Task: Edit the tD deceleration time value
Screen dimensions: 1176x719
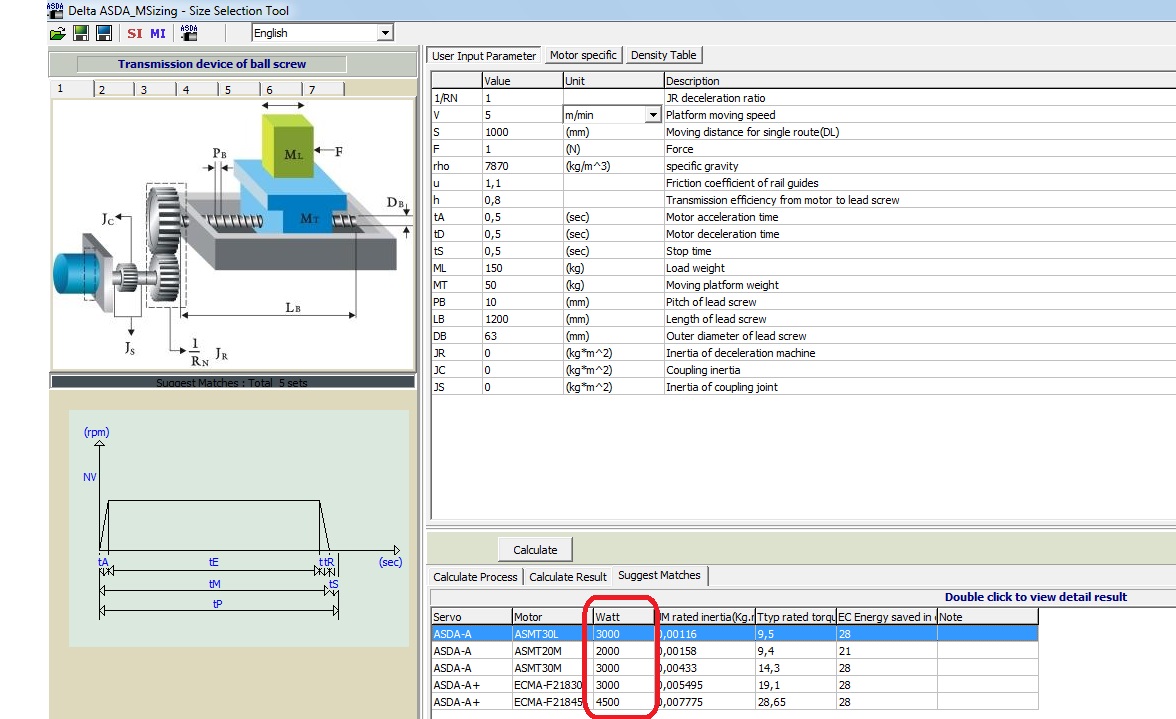Action: [522, 234]
